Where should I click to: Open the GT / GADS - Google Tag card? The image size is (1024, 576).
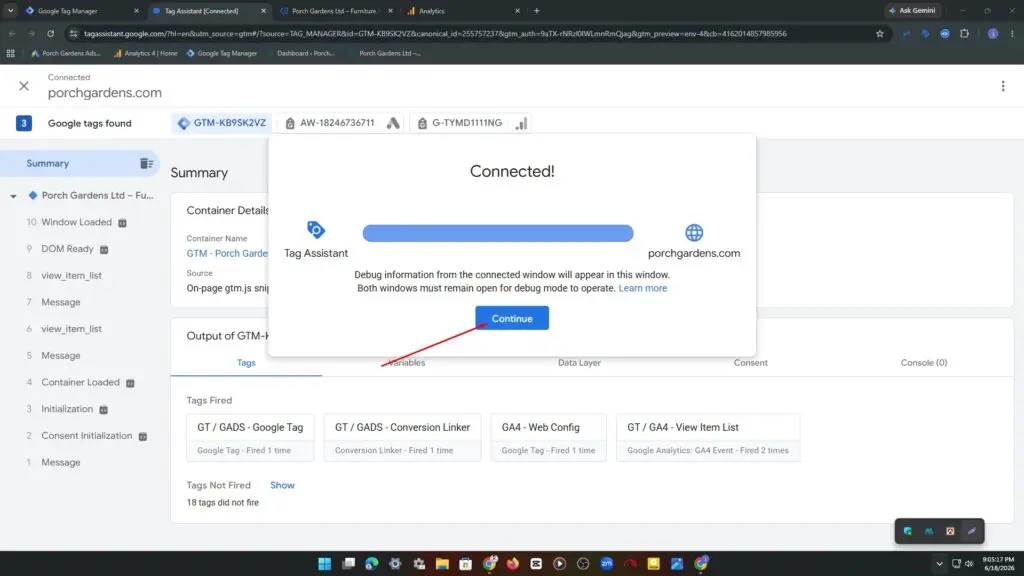[x=250, y=438]
